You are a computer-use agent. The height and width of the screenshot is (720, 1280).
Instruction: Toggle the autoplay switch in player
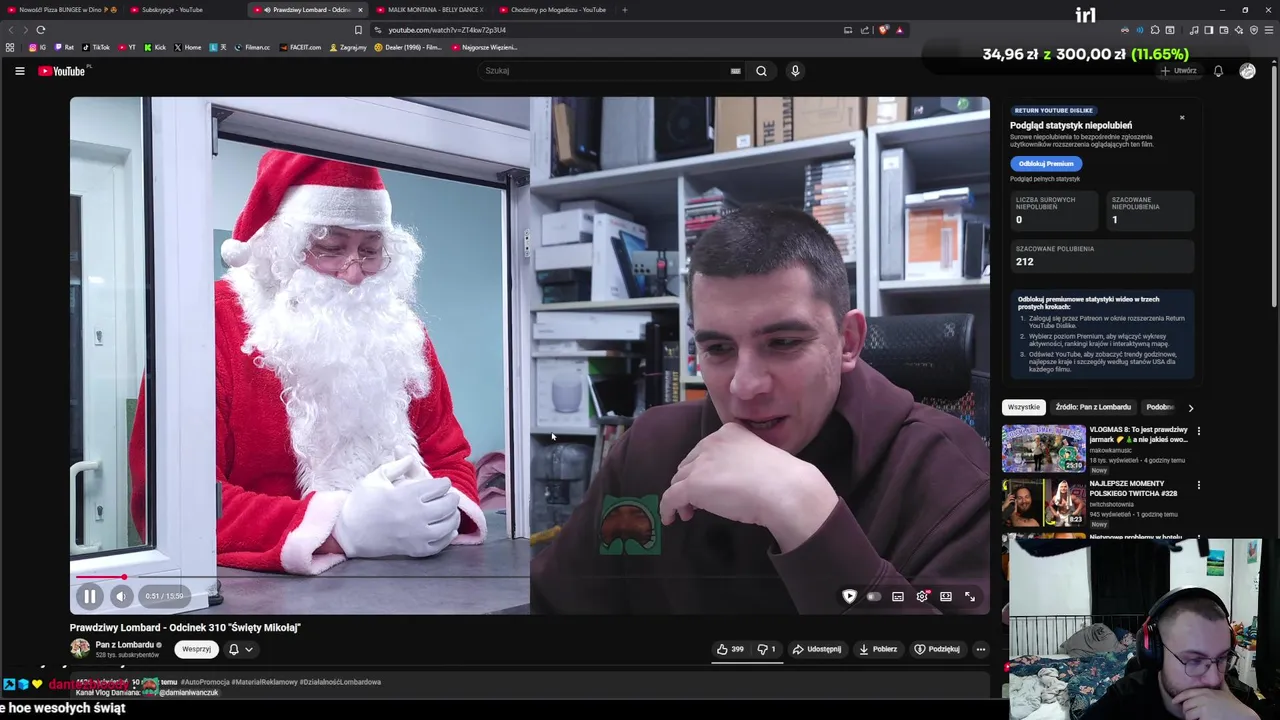874,596
